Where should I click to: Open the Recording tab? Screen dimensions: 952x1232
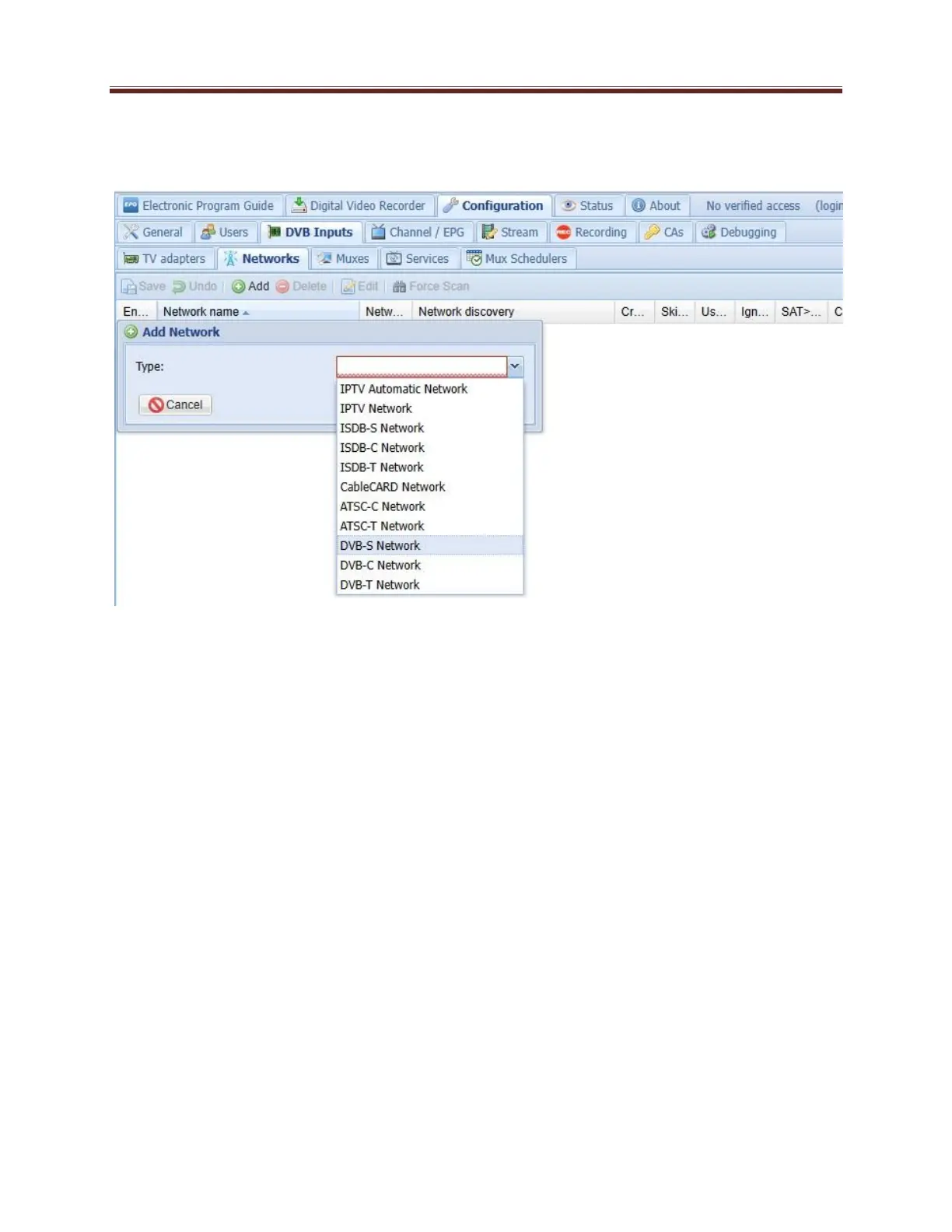point(593,233)
